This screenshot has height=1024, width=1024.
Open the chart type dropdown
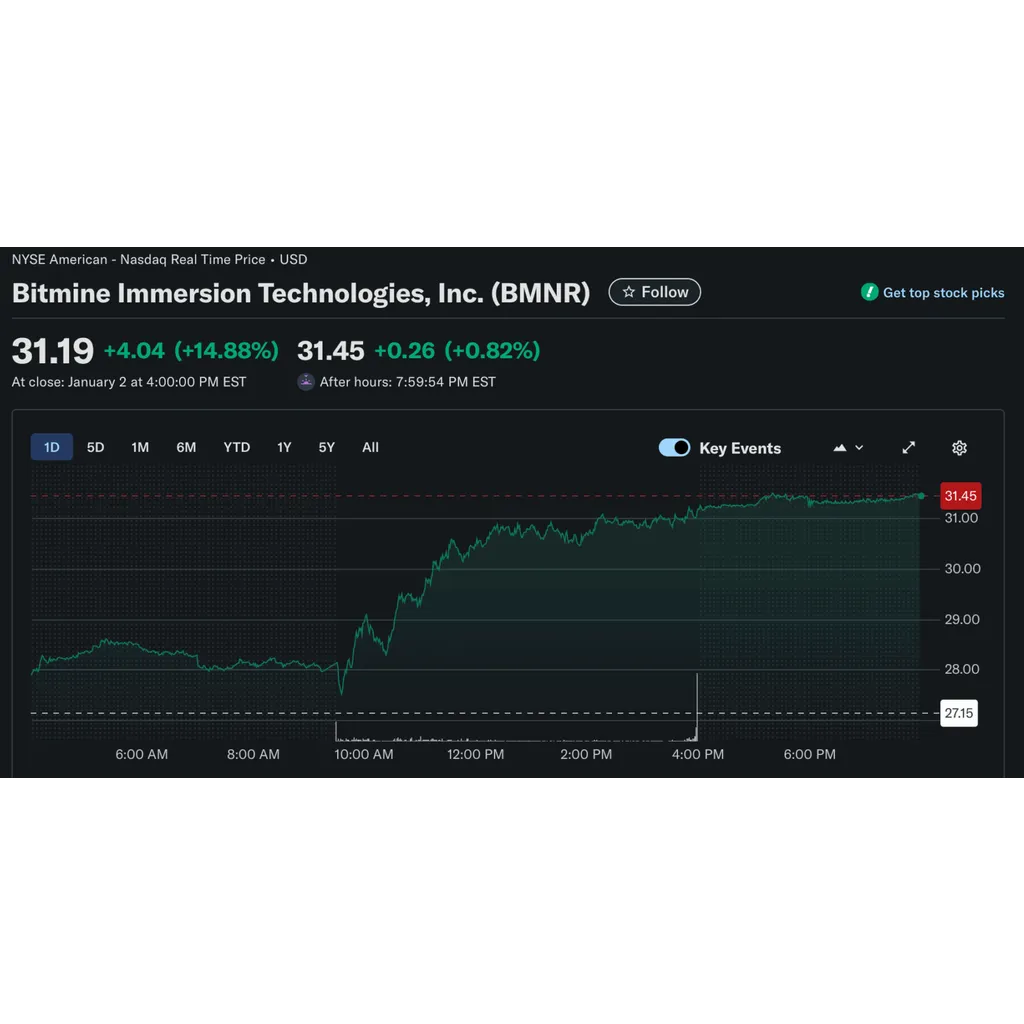[x=848, y=448]
